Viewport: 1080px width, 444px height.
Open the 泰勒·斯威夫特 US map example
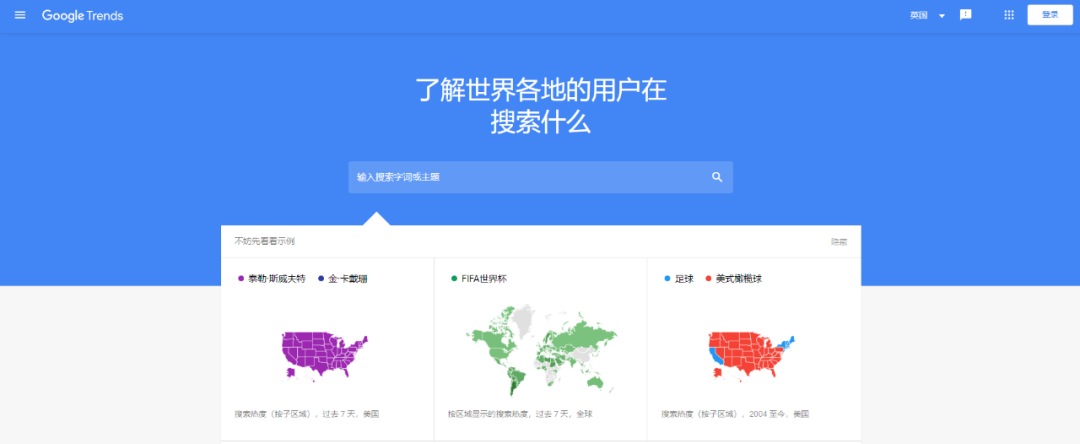click(327, 349)
